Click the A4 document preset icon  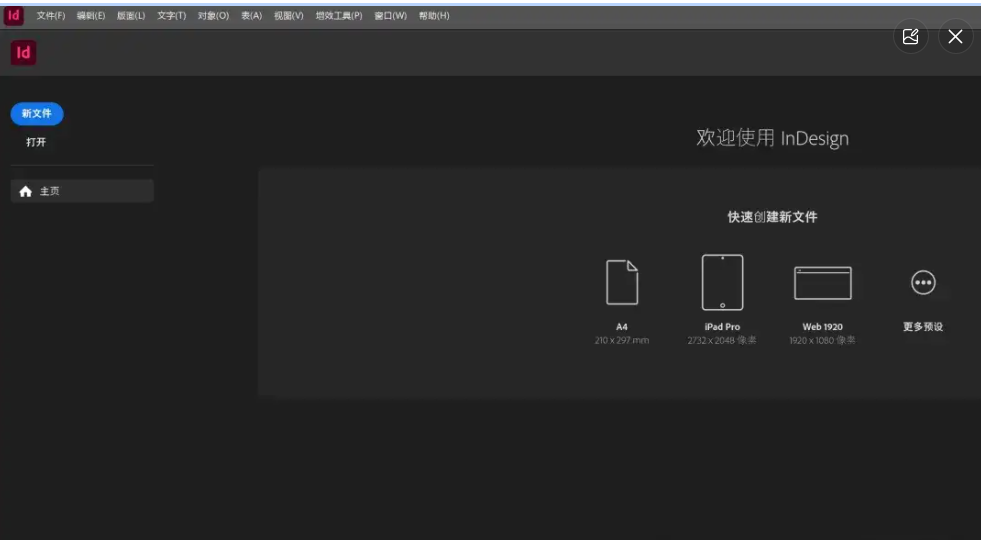pos(622,282)
